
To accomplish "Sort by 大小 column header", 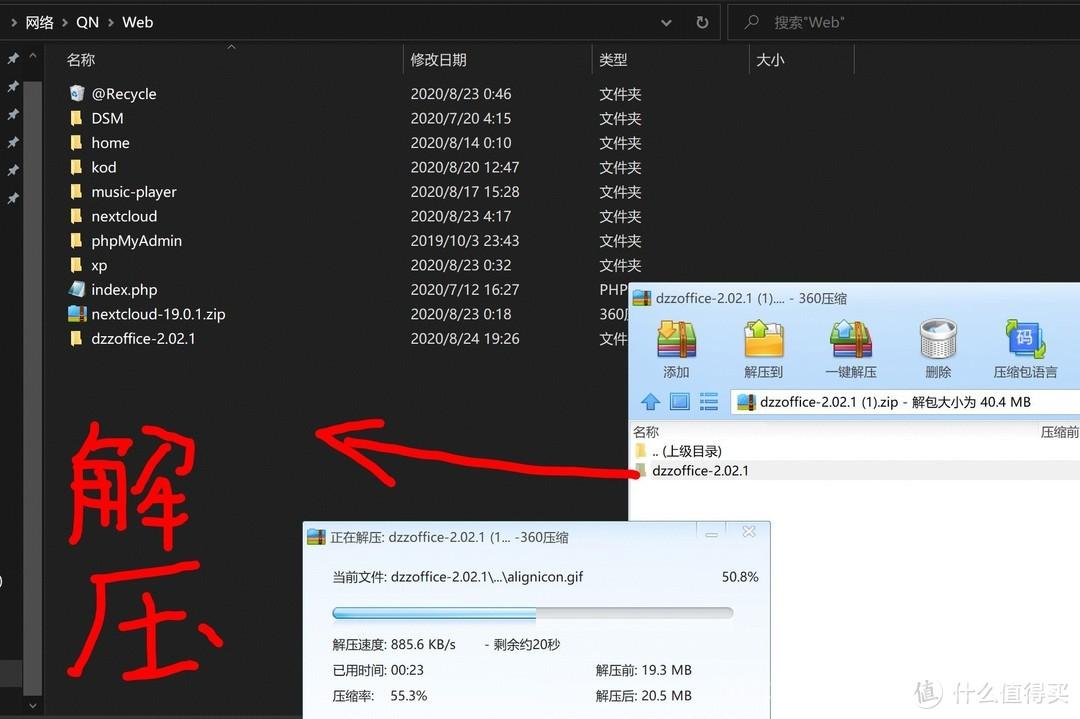I will 770,60.
